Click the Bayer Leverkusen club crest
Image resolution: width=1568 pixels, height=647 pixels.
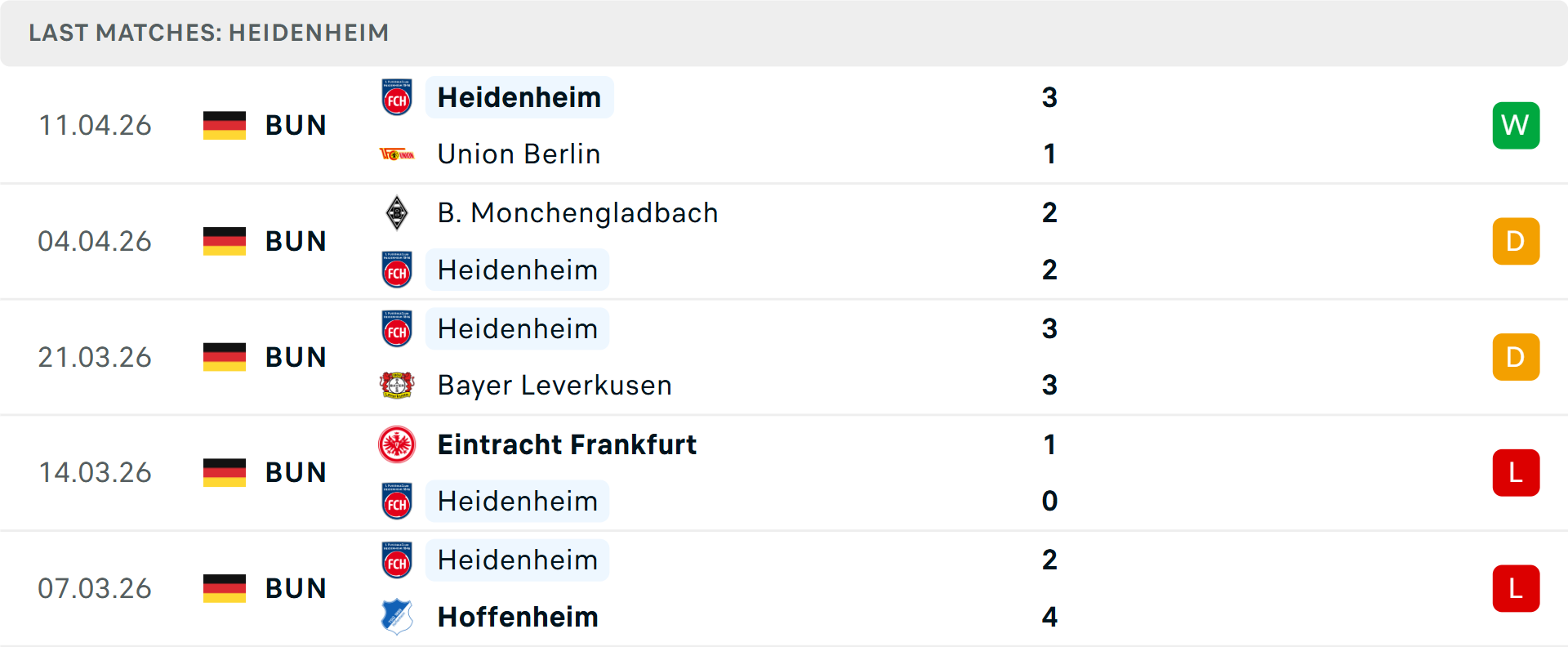pos(397,386)
